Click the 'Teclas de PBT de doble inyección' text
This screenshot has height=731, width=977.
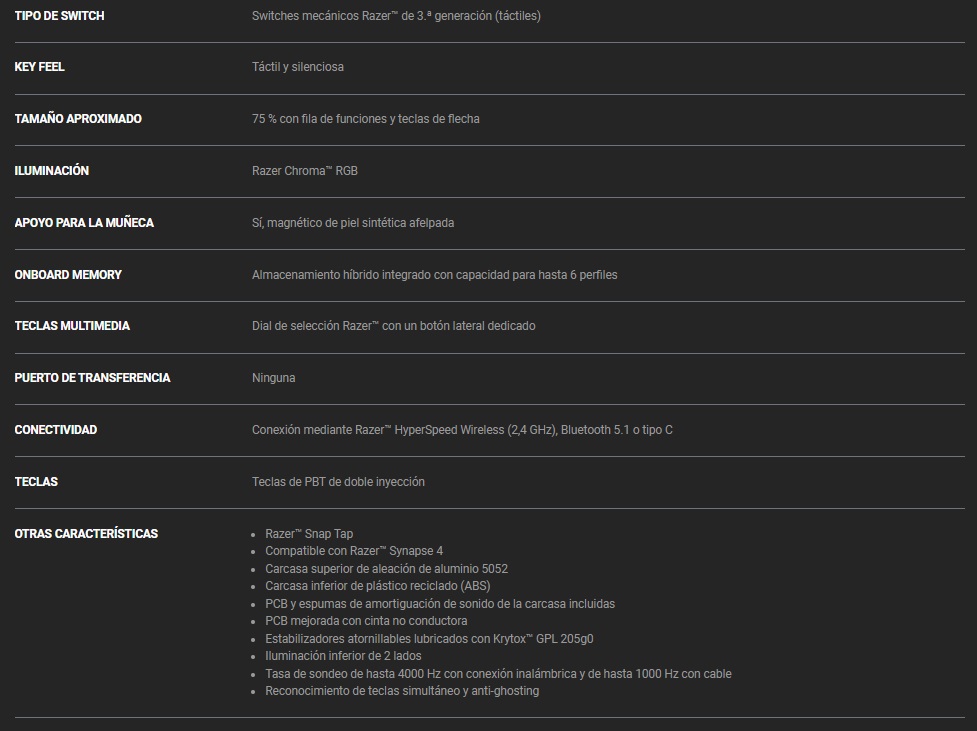[338, 482]
